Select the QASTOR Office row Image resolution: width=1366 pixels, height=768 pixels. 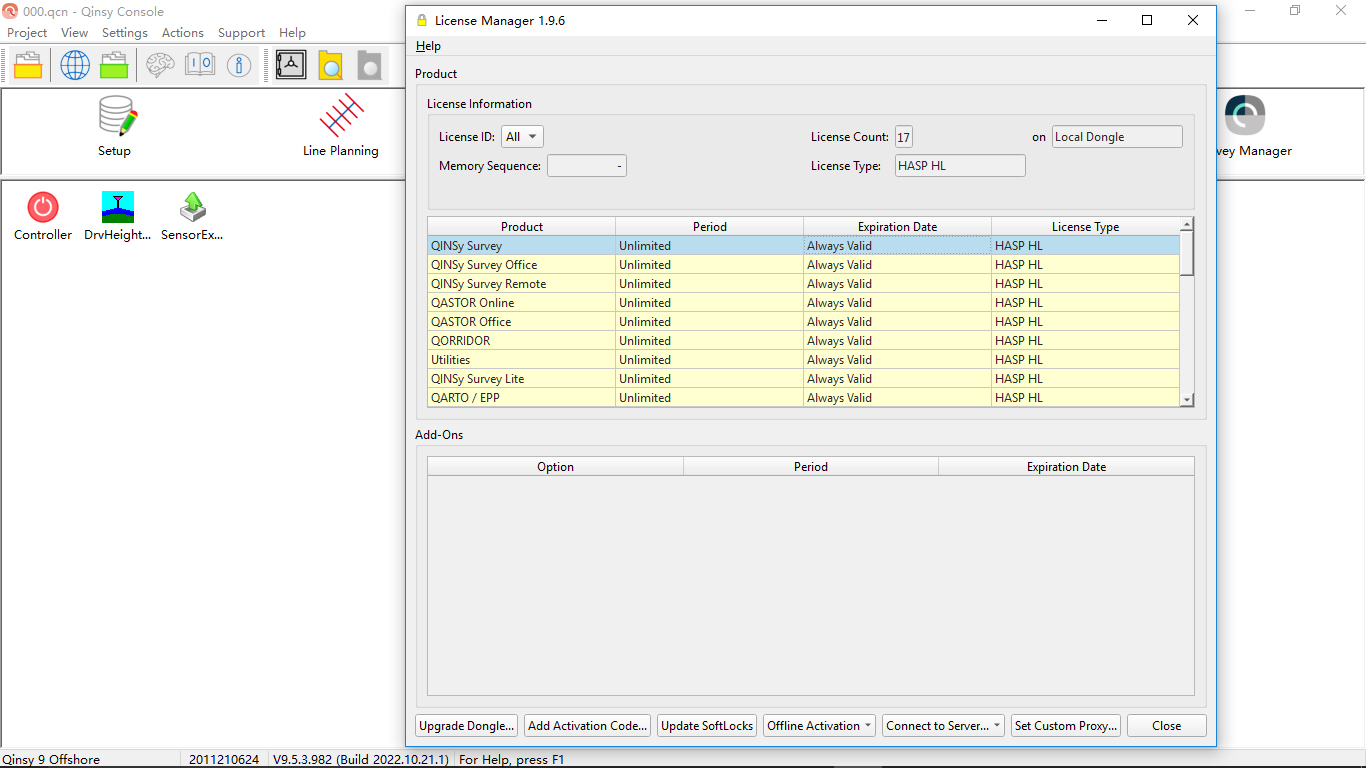pos(804,322)
